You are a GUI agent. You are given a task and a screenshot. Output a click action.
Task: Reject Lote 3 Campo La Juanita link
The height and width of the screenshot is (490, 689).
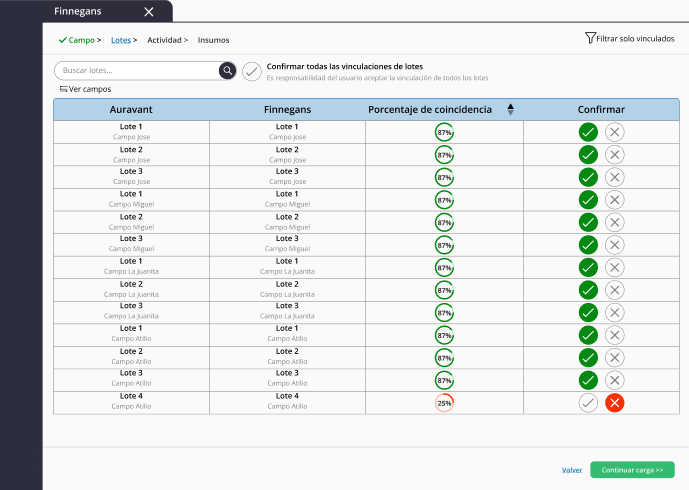tap(614, 313)
